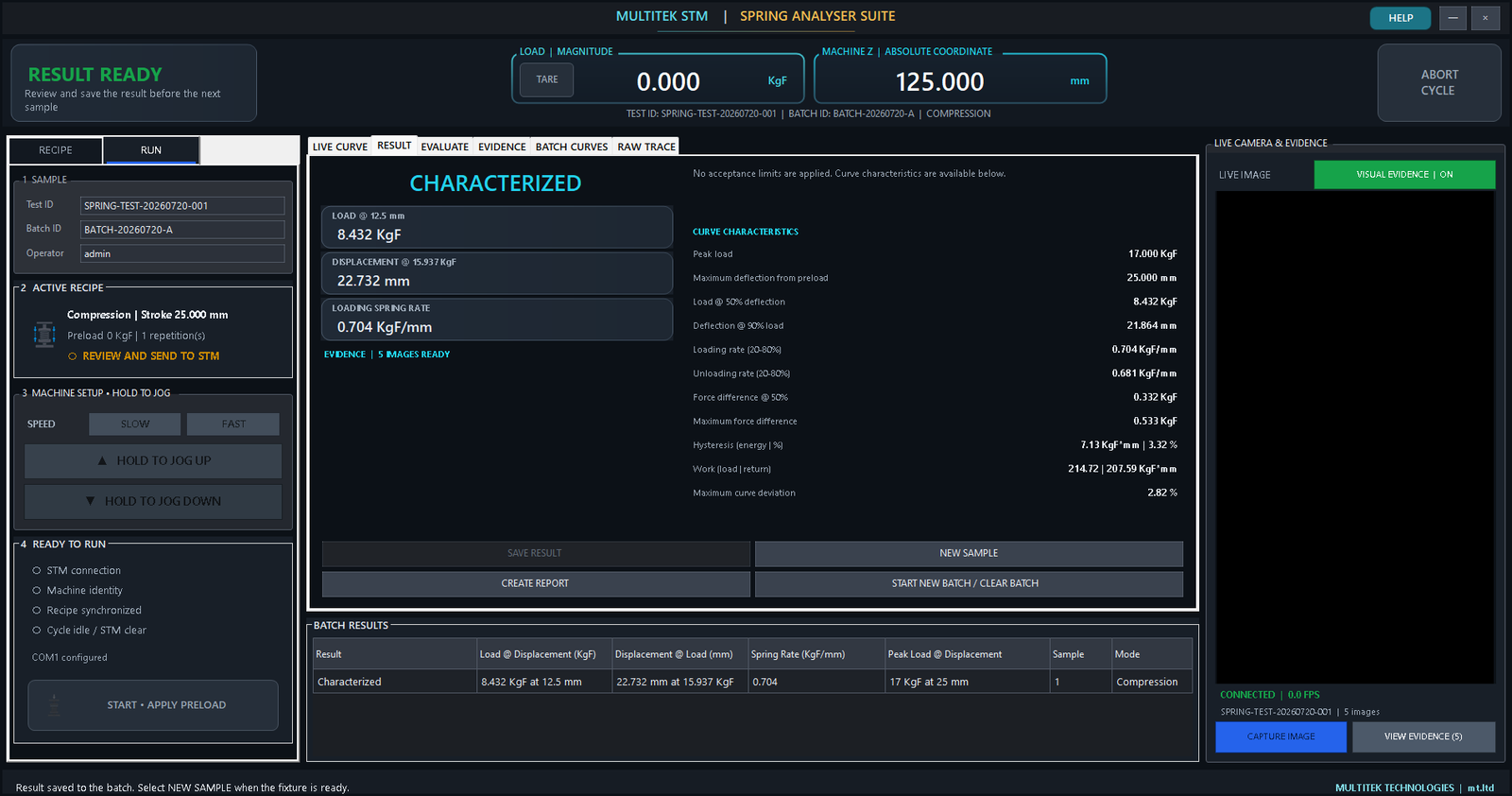Image resolution: width=1512 pixels, height=796 pixels.
Task: Click the 'Characterized' batch result cell
Action: click(x=395, y=682)
